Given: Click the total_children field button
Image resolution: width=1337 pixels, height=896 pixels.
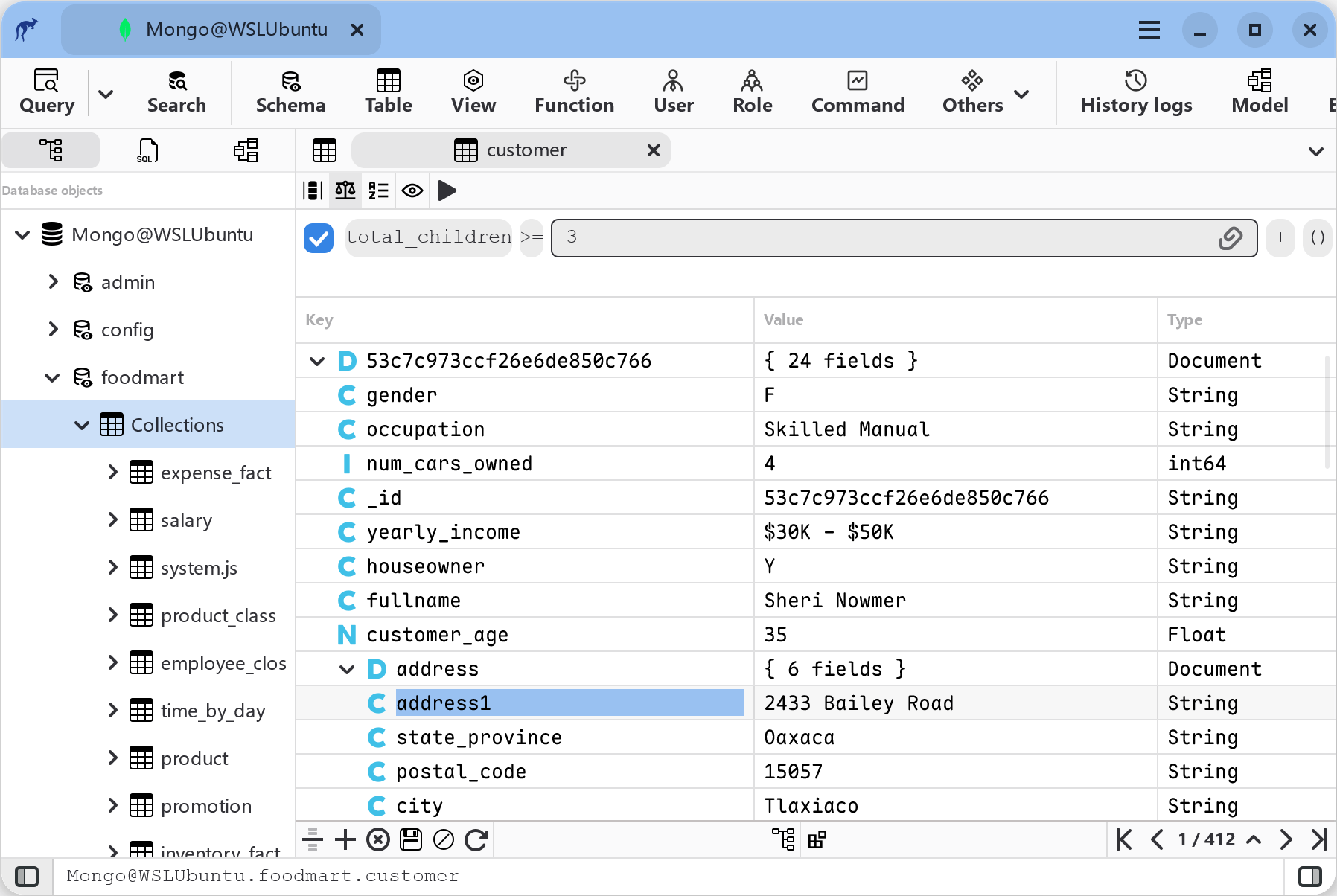Looking at the screenshot, I should [428, 238].
